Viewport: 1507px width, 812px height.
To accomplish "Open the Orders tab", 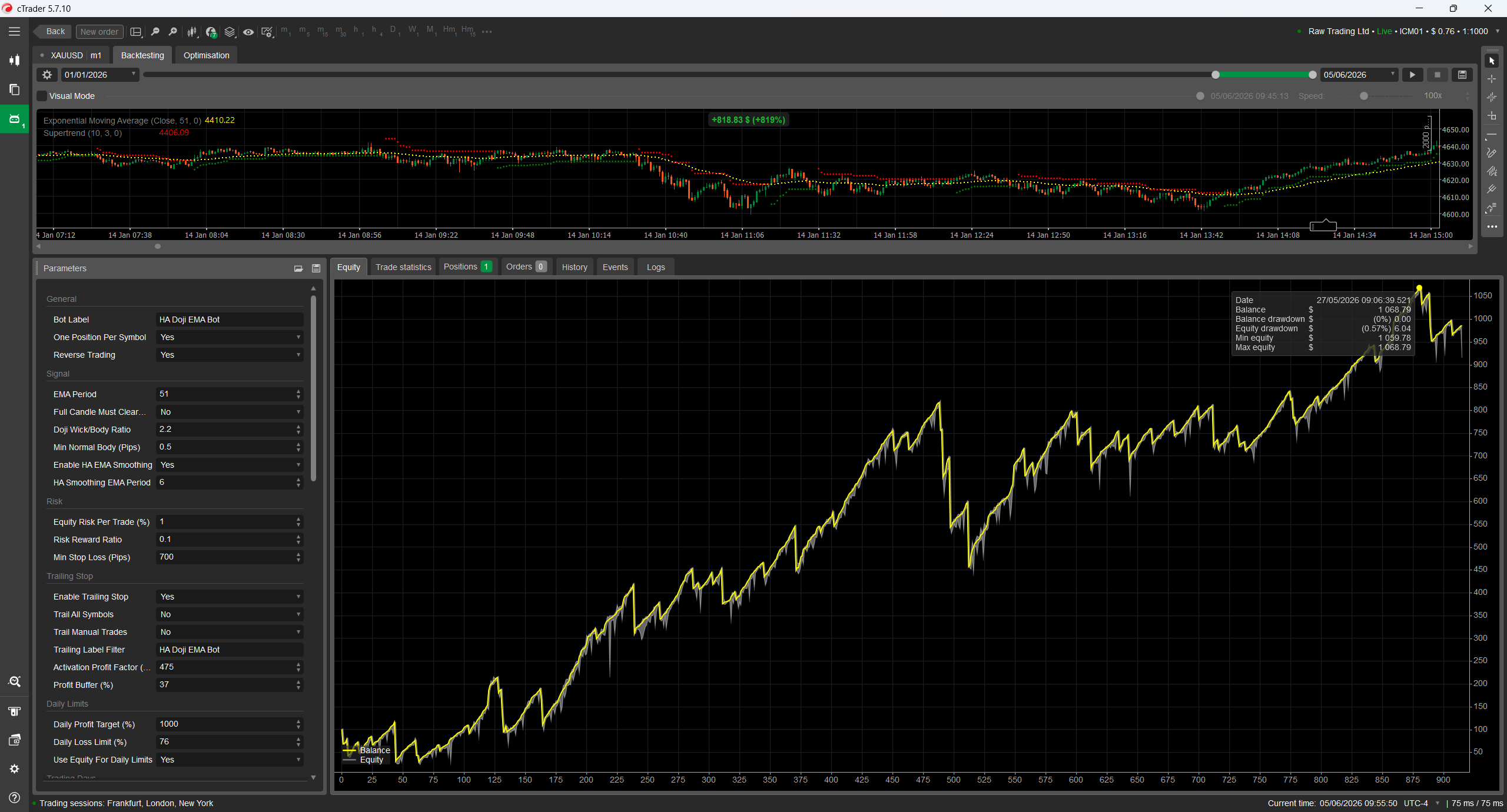I will click(526, 267).
